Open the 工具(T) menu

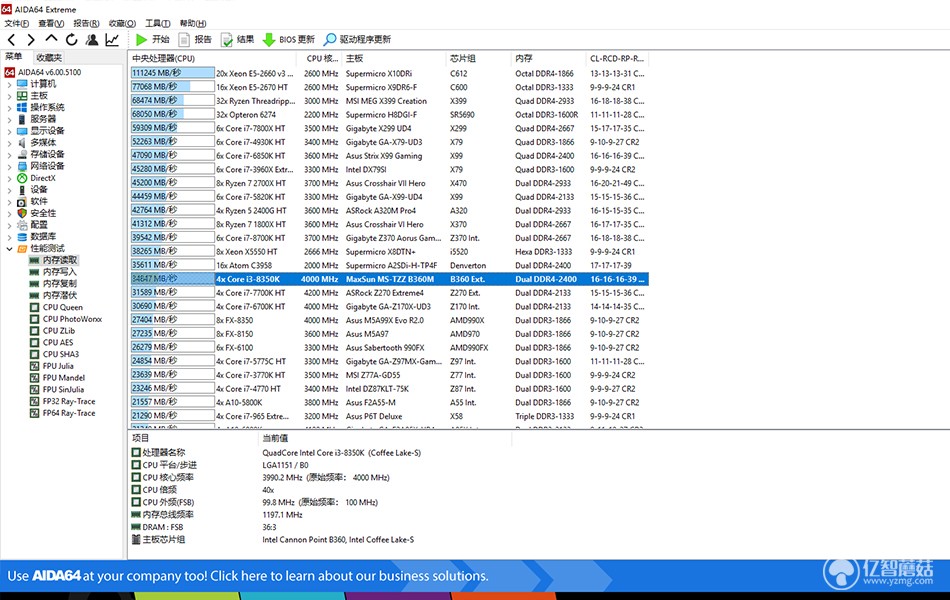click(158, 23)
